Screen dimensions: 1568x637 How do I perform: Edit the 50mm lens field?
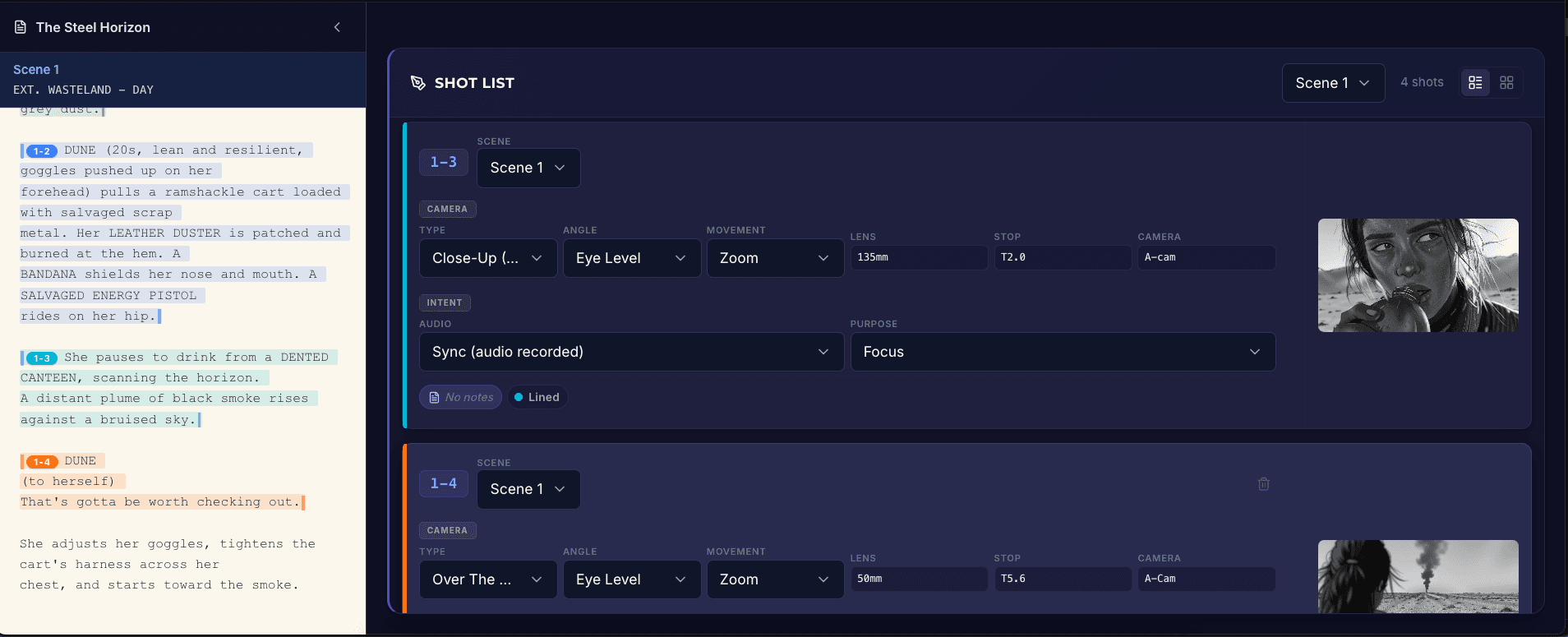[x=919, y=579]
